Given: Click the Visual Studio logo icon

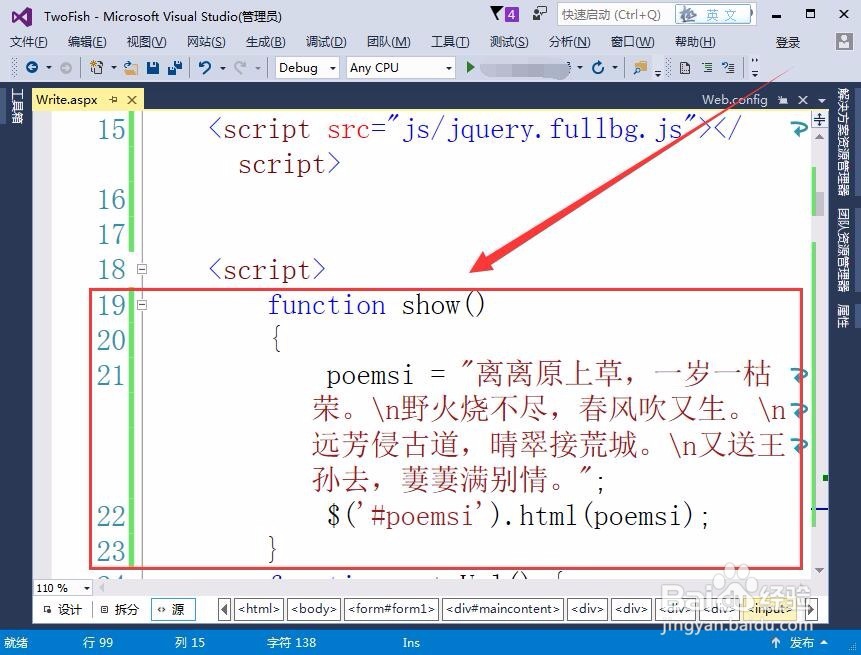Looking at the screenshot, I should tap(22, 17).
